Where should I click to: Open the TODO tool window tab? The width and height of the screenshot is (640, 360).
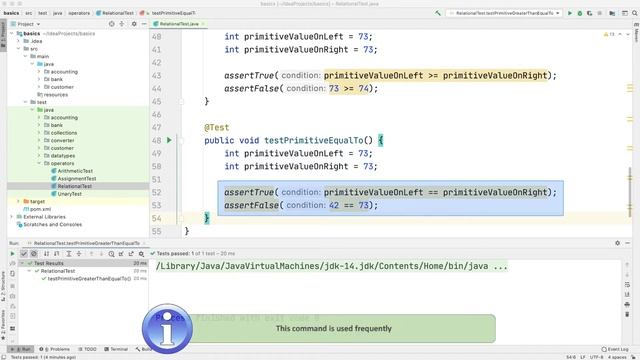87,349
